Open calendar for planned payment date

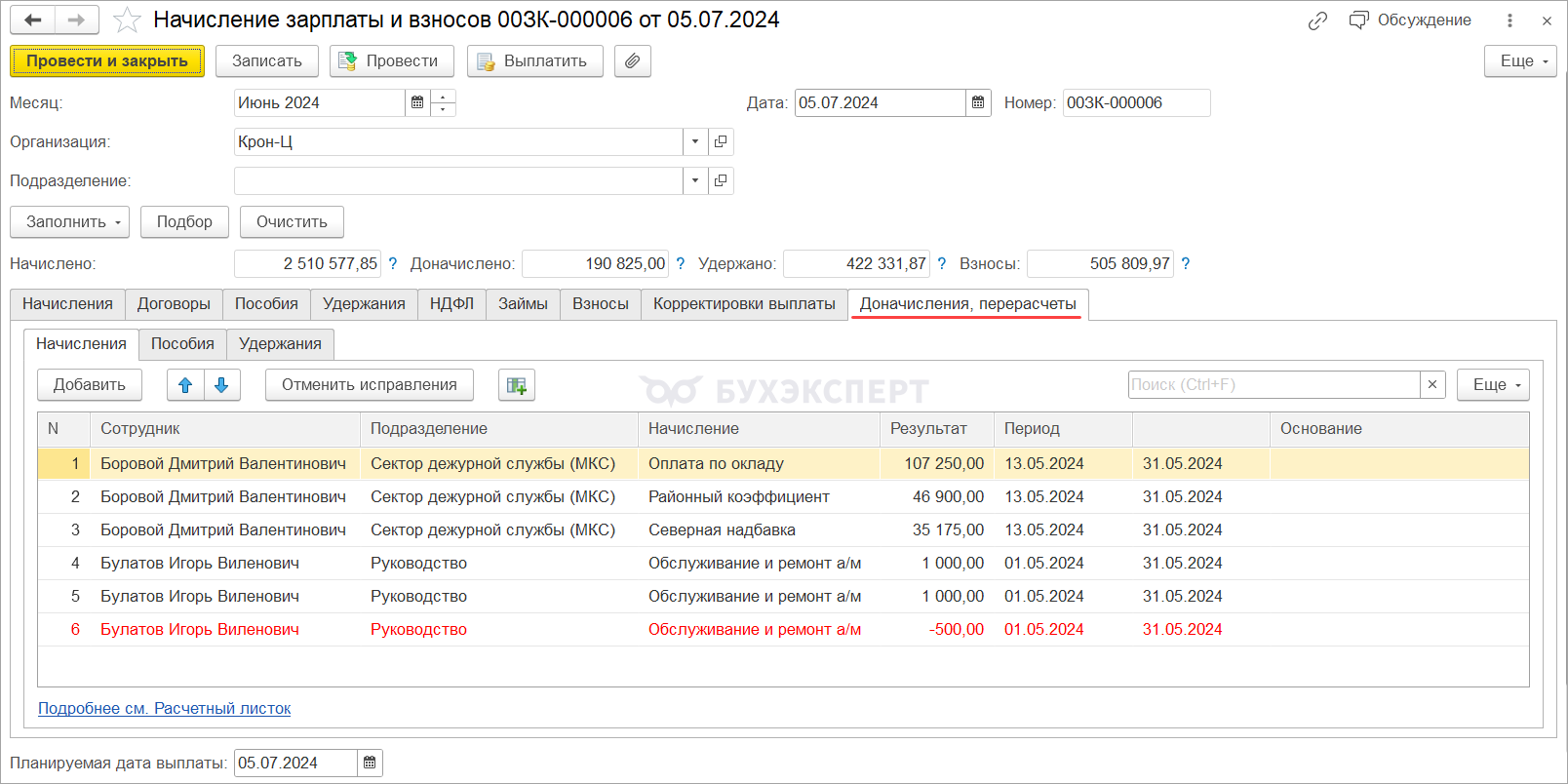point(370,763)
